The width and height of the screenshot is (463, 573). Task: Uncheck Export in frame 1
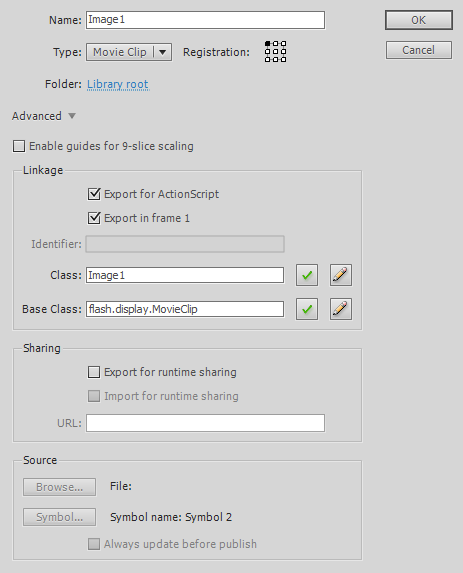94,218
